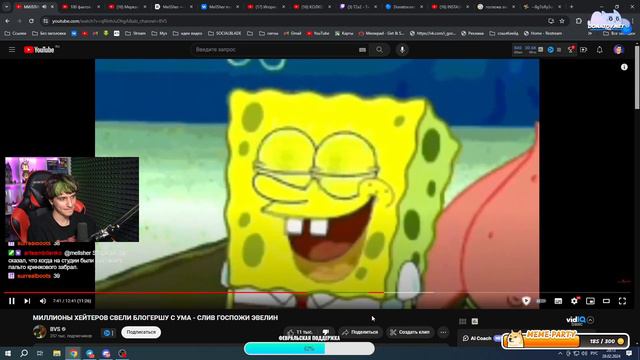Open the Home - Restream bookmark
The width and height of the screenshot is (640, 360).
point(543,33)
